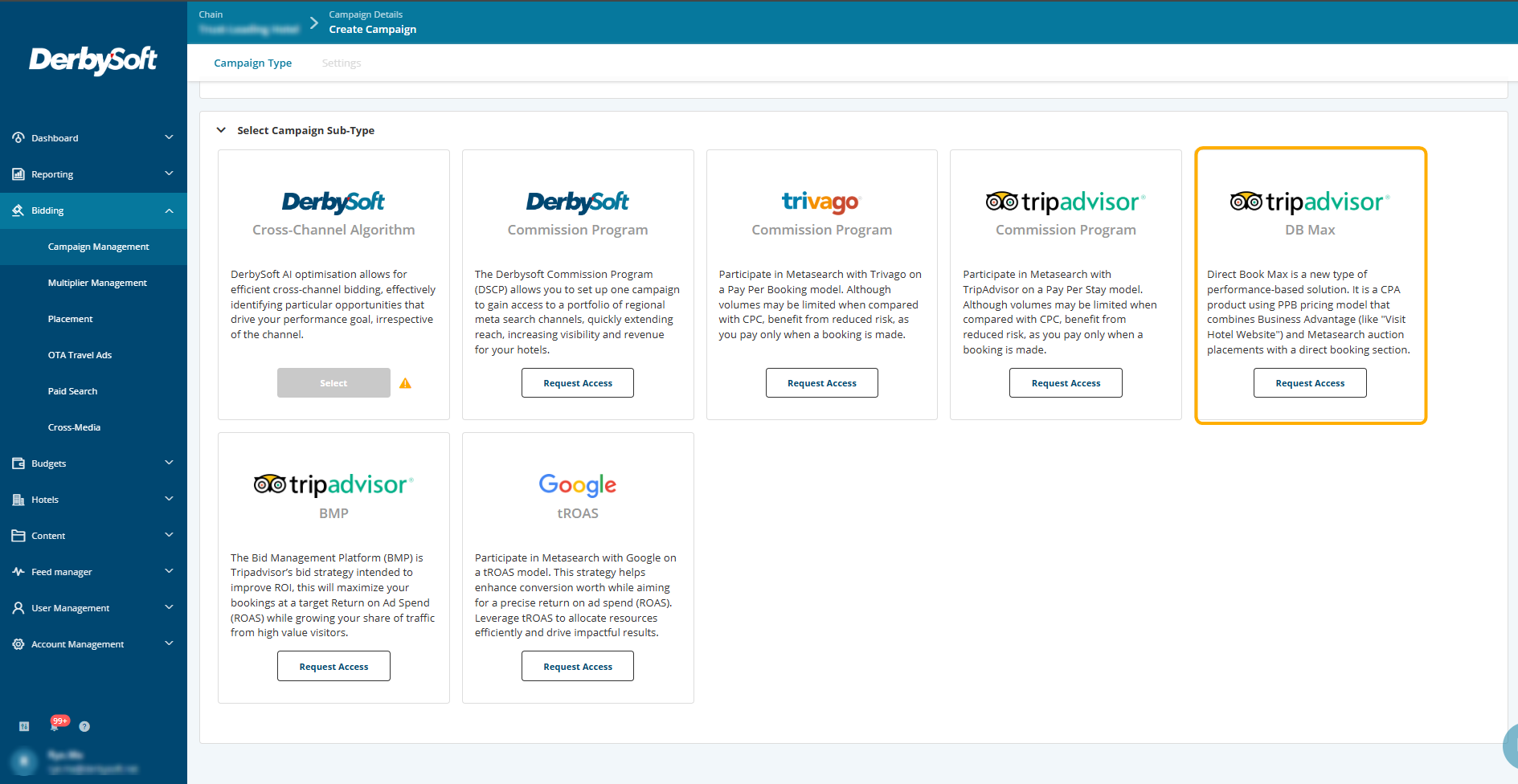Request Access for tripadvisor Commission Program
Image resolution: width=1518 pixels, height=784 pixels.
point(1066,383)
